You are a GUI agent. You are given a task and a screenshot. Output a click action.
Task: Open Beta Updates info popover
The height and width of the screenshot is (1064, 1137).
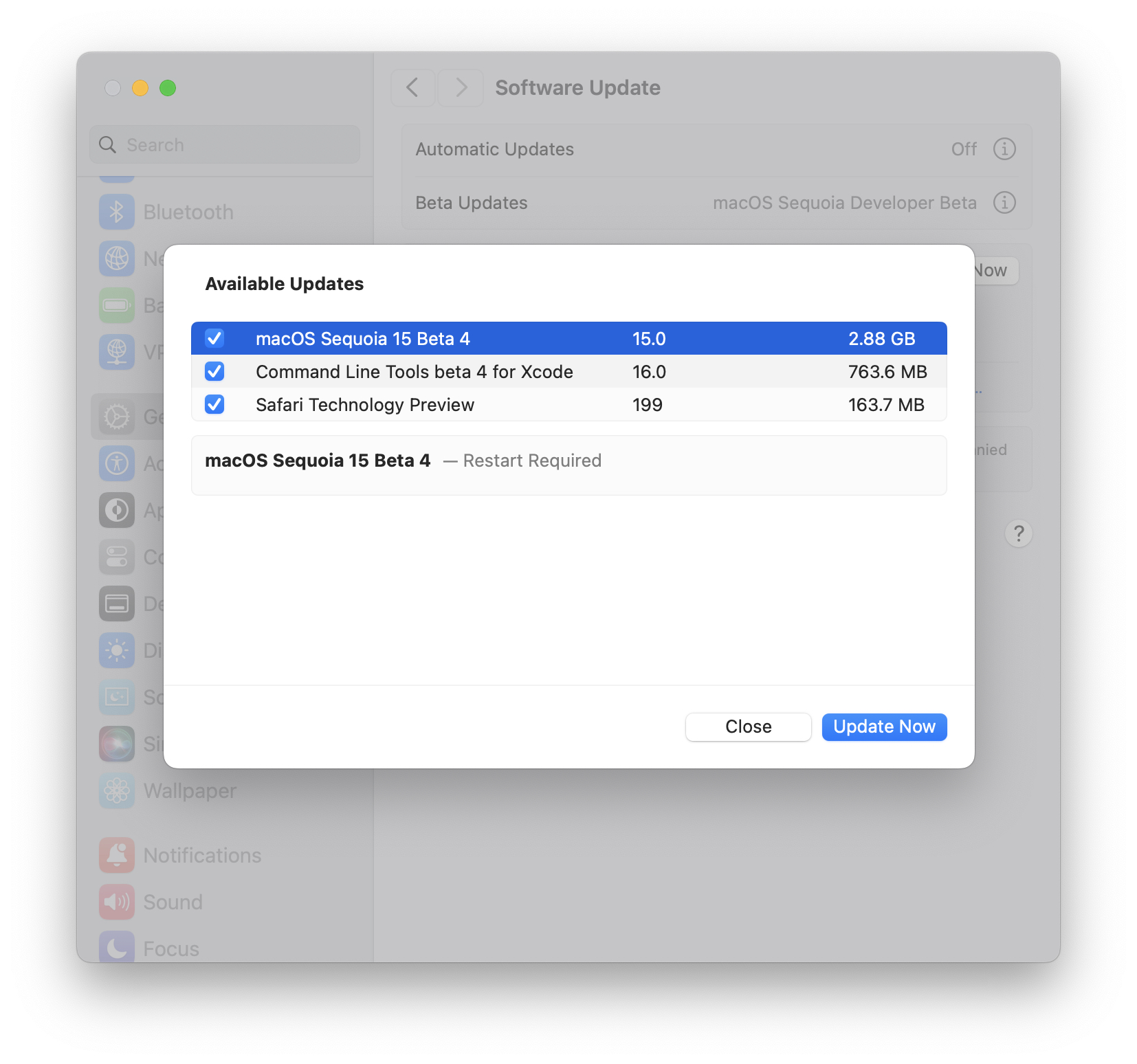point(1004,203)
